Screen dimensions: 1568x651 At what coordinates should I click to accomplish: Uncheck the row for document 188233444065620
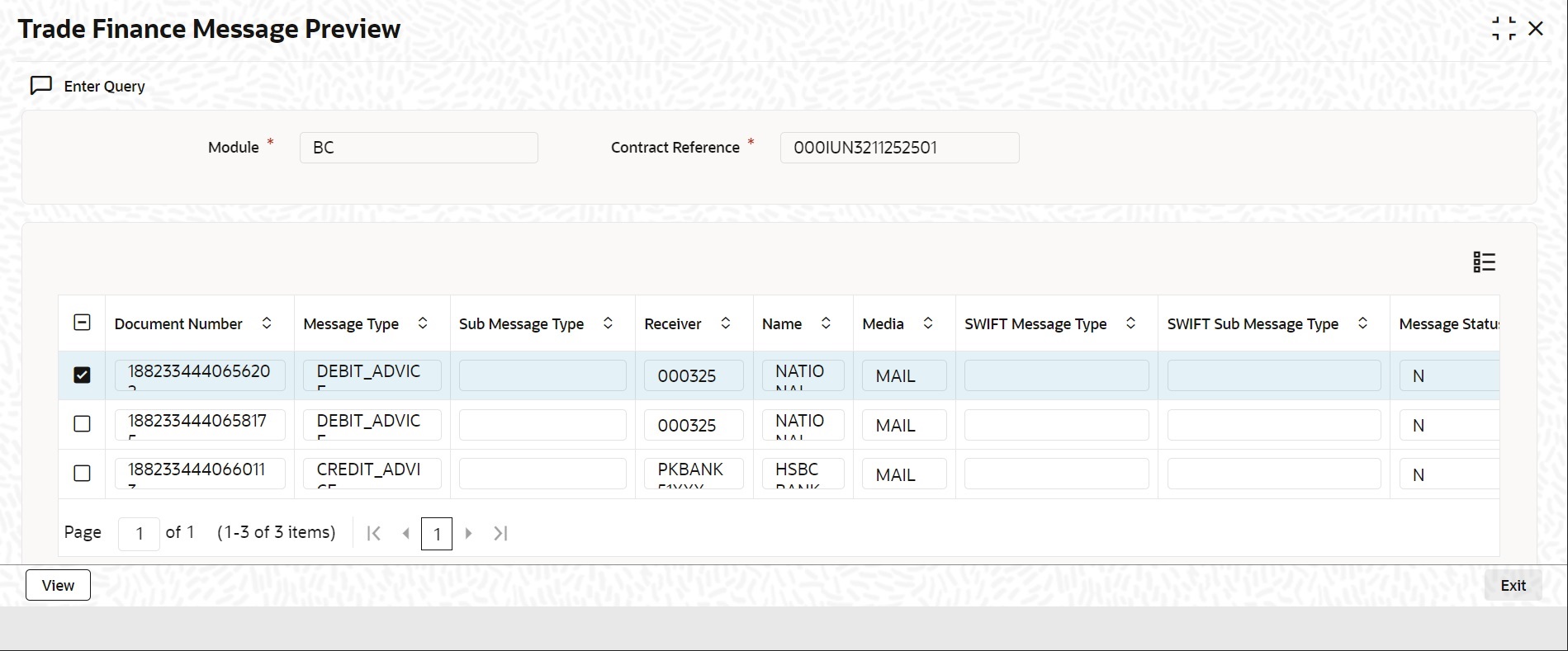(x=82, y=375)
